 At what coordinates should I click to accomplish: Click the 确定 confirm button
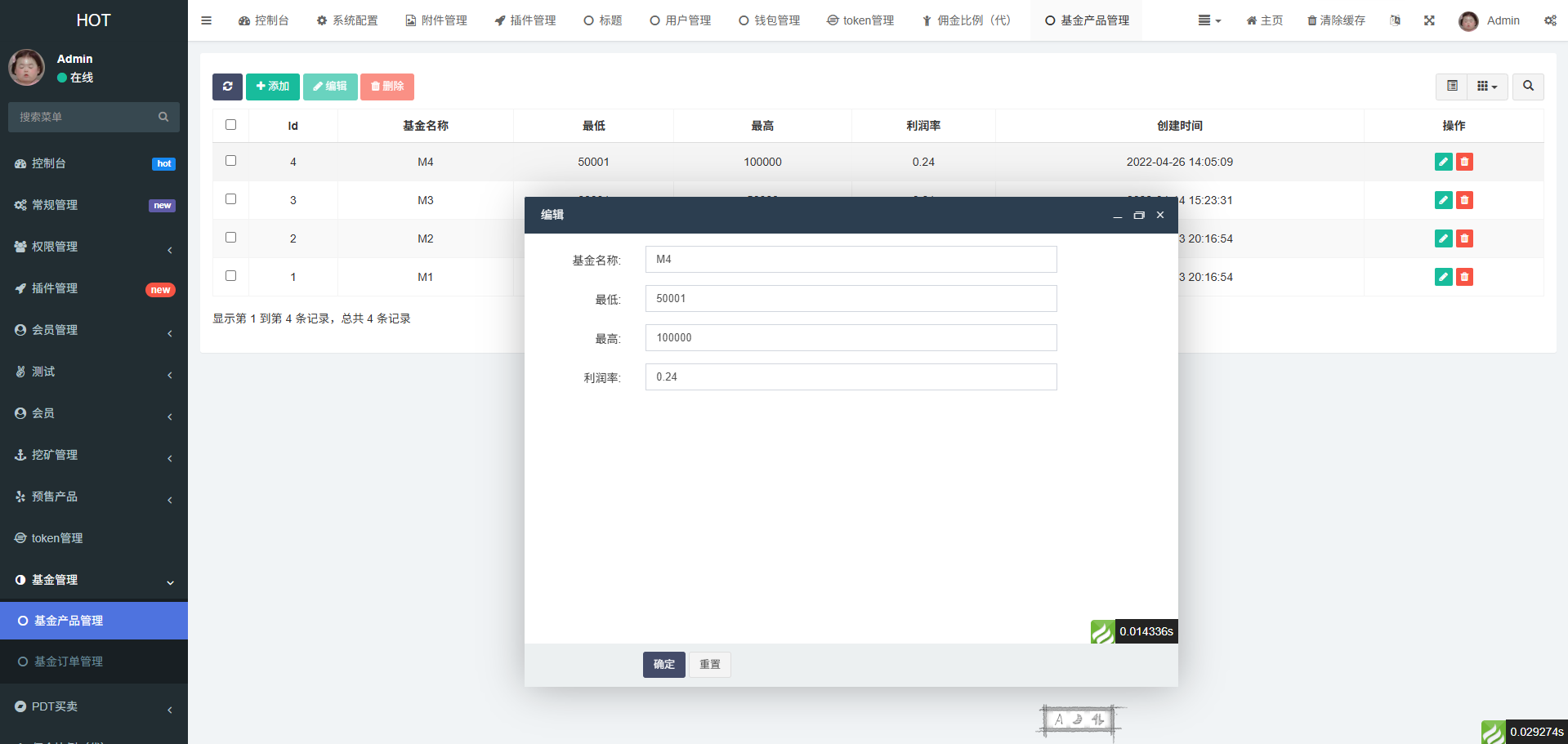point(663,665)
